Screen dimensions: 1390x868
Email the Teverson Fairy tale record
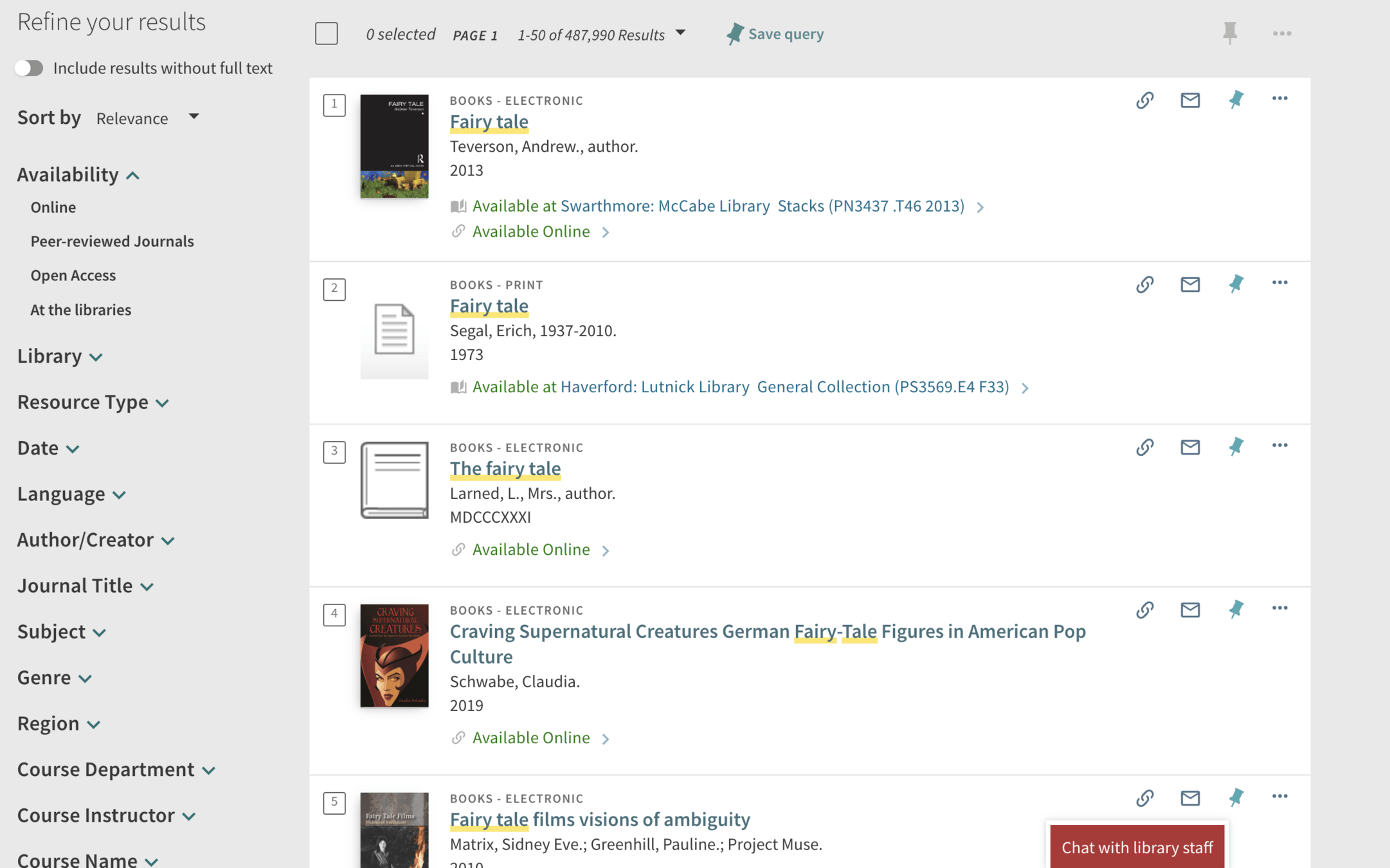pyautogui.click(x=1190, y=100)
